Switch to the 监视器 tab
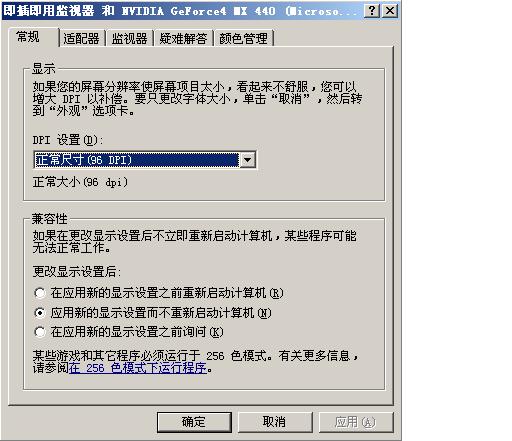The height and width of the screenshot is (441, 512). tap(130, 39)
